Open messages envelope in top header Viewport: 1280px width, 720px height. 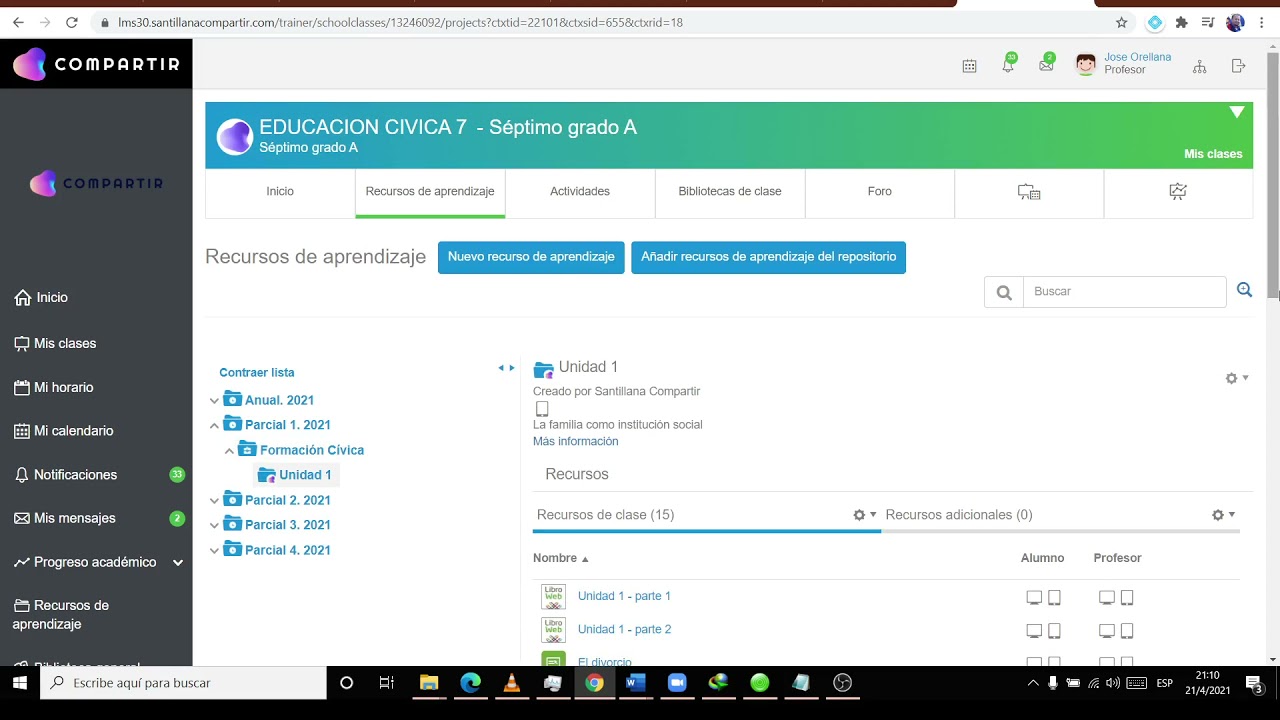[1046, 65]
